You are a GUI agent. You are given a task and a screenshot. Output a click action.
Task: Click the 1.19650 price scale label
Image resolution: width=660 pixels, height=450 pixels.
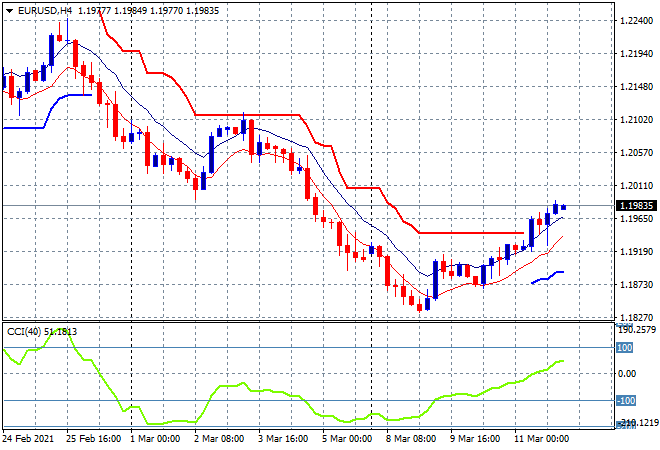click(x=637, y=219)
